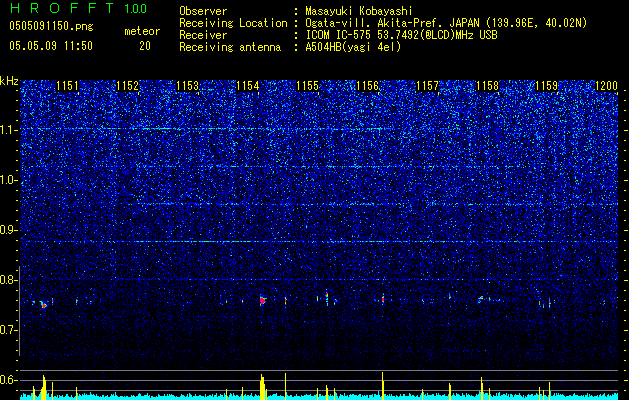Select the file name 0505091150.png

click(51, 26)
